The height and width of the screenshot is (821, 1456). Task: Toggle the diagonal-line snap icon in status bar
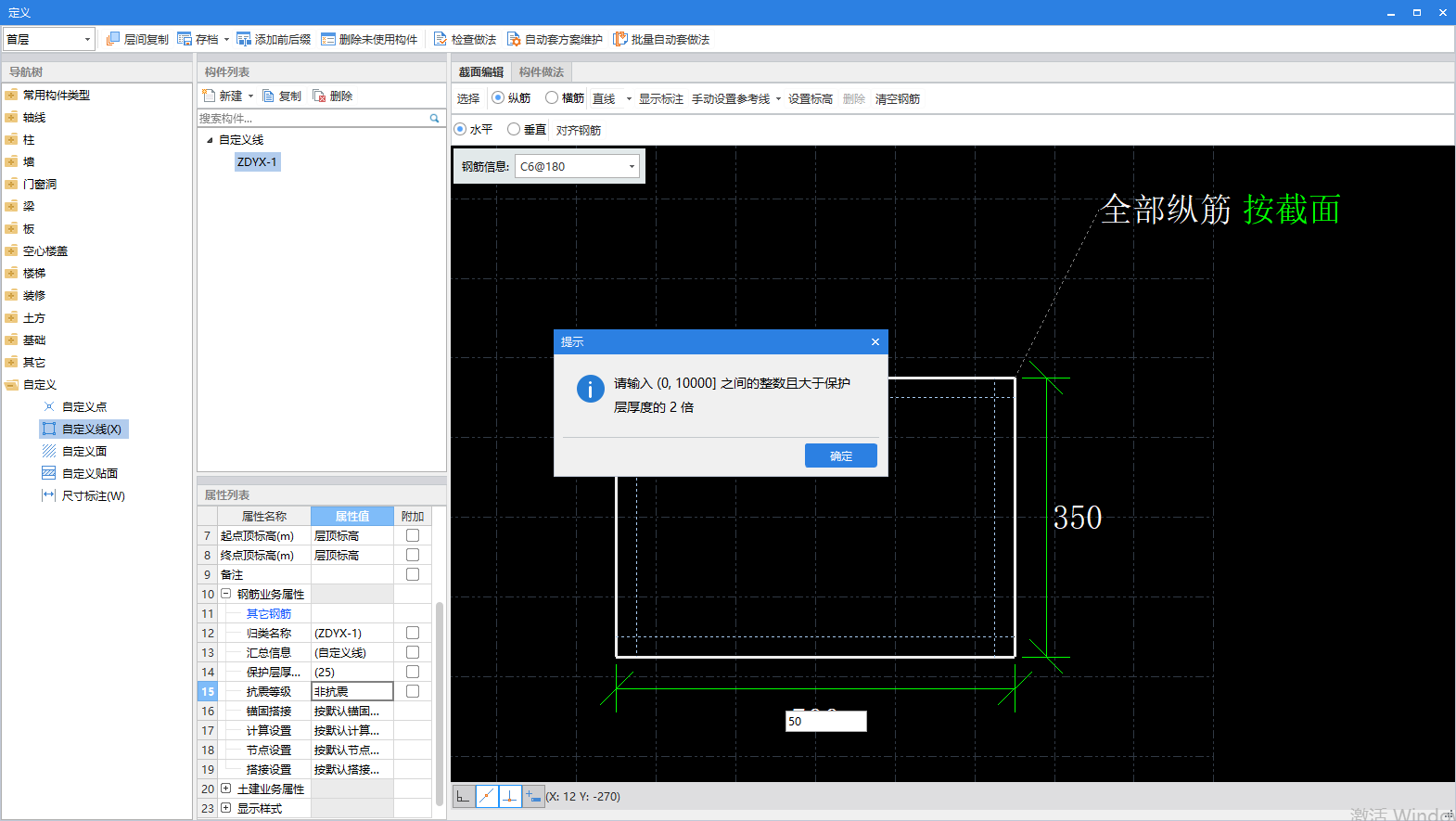pyautogui.click(x=487, y=796)
